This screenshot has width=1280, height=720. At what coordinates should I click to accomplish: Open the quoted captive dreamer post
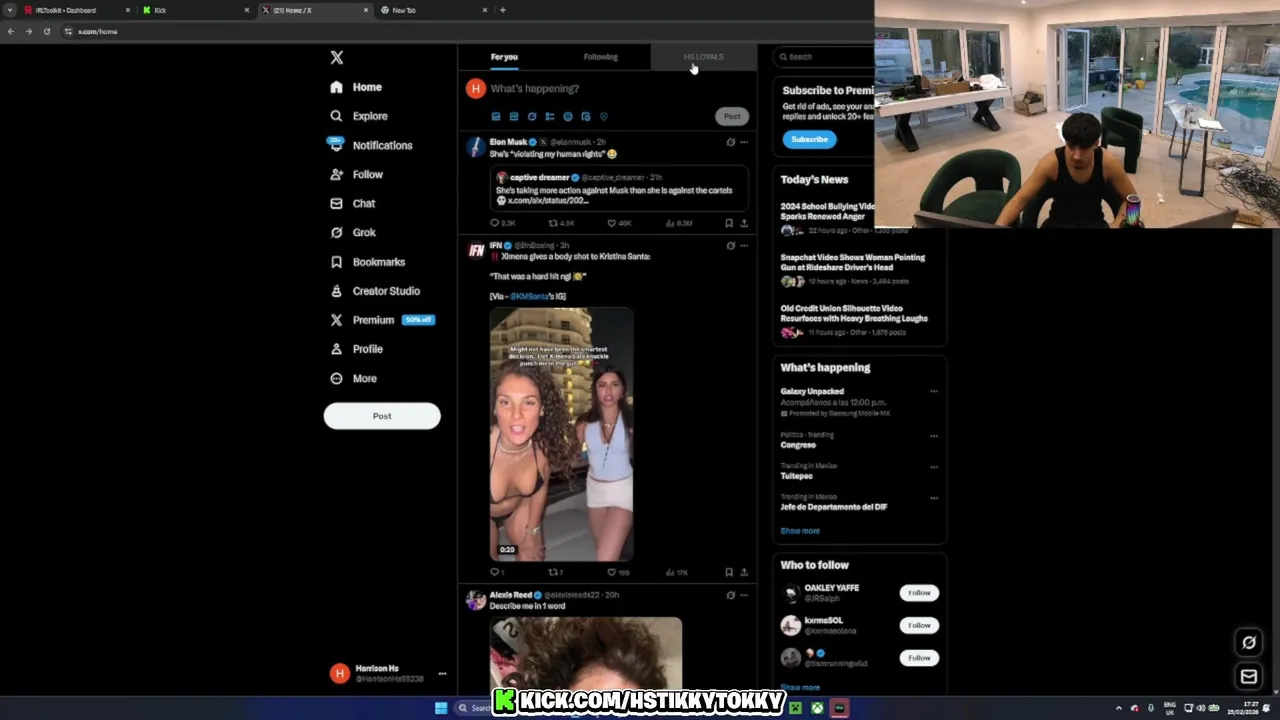point(618,189)
